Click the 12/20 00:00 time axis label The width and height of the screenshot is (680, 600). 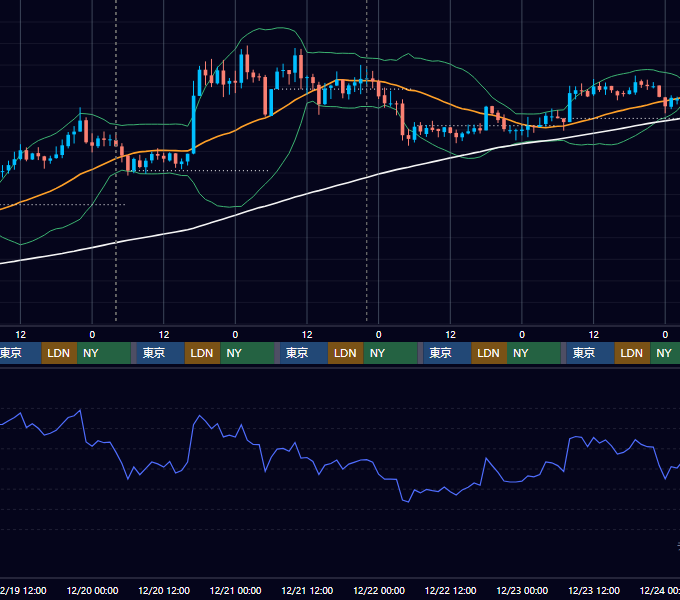click(x=92, y=590)
